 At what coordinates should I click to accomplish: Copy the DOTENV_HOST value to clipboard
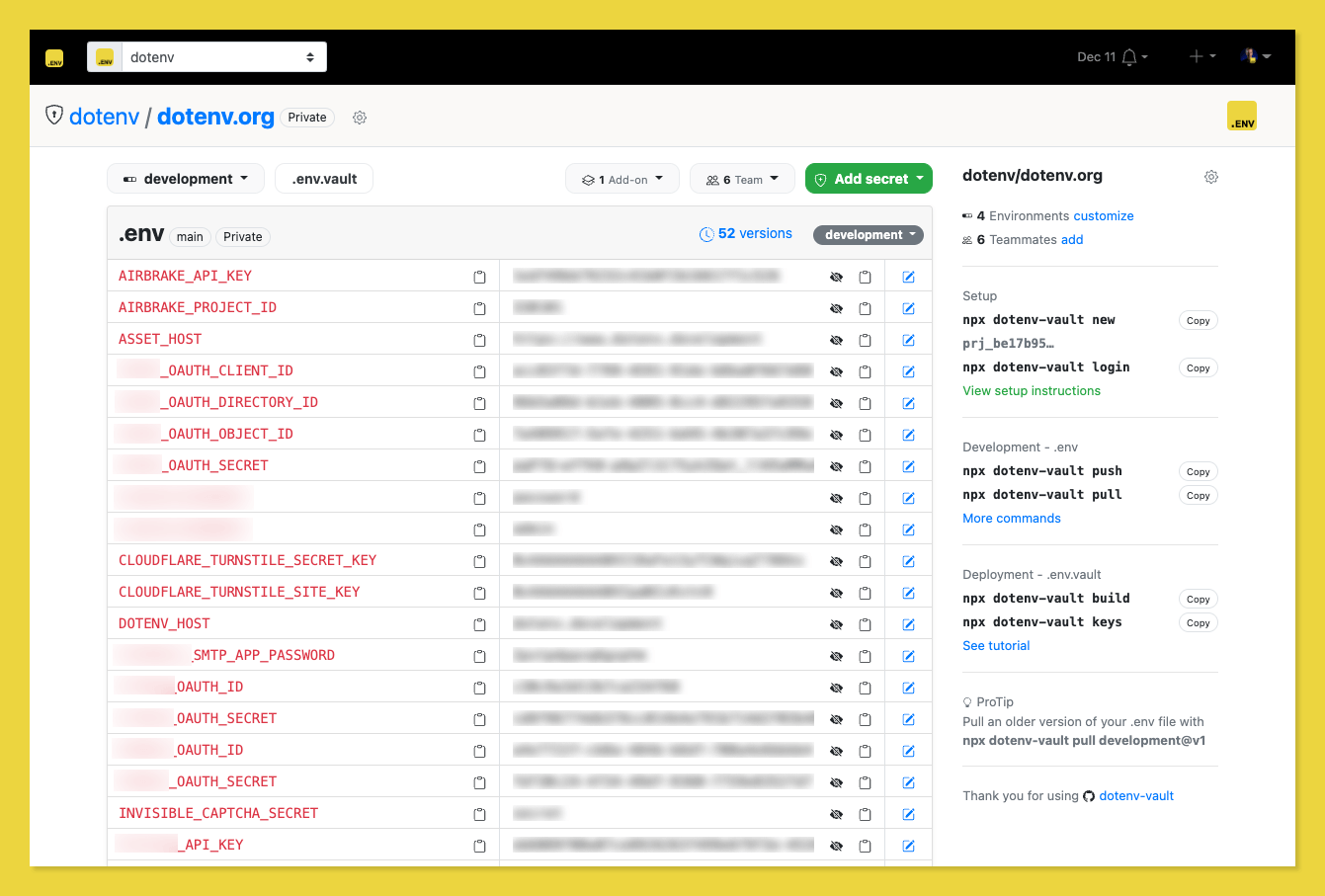point(865,625)
